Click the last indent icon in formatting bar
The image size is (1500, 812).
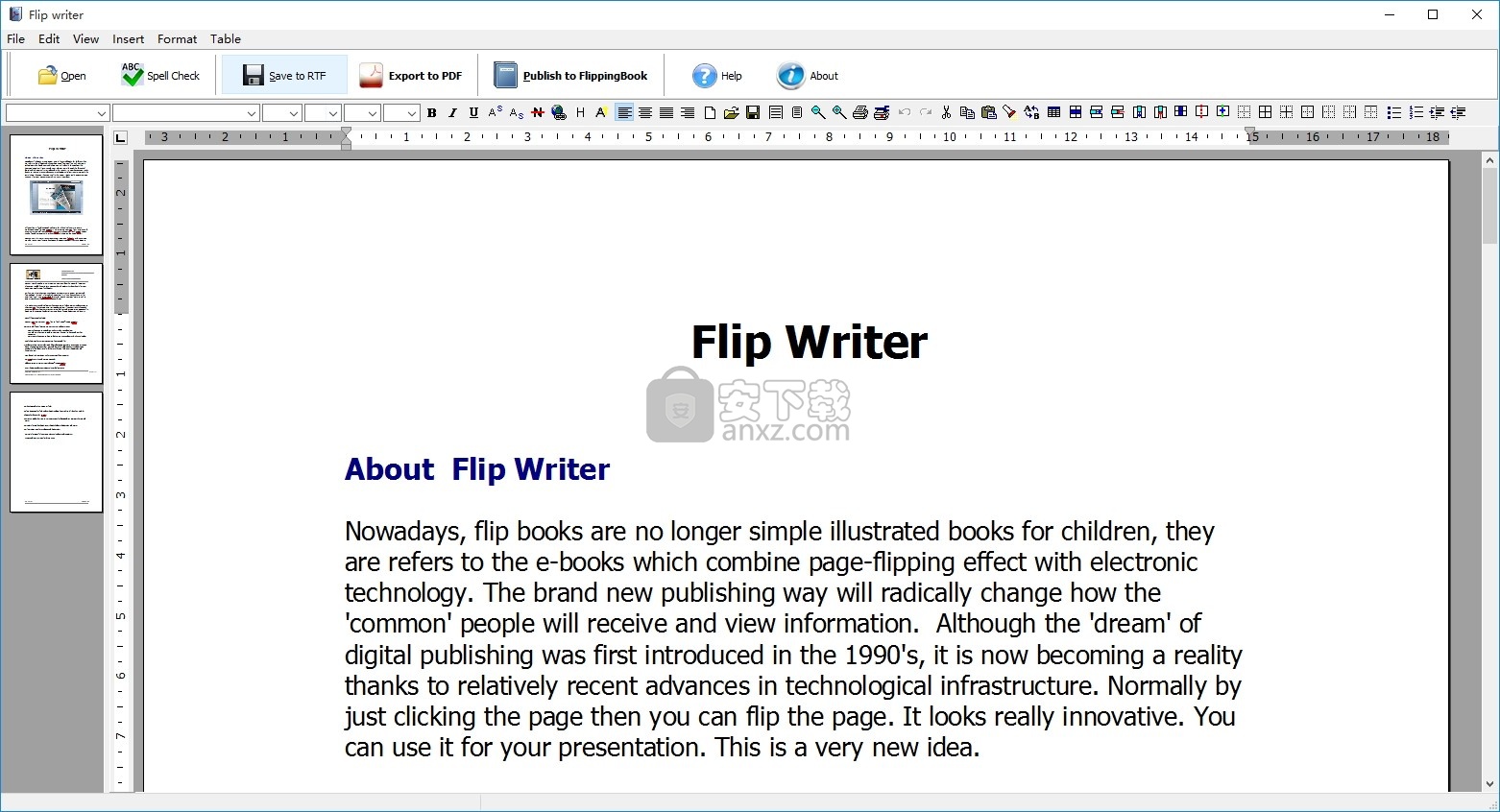click(1458, 113)
